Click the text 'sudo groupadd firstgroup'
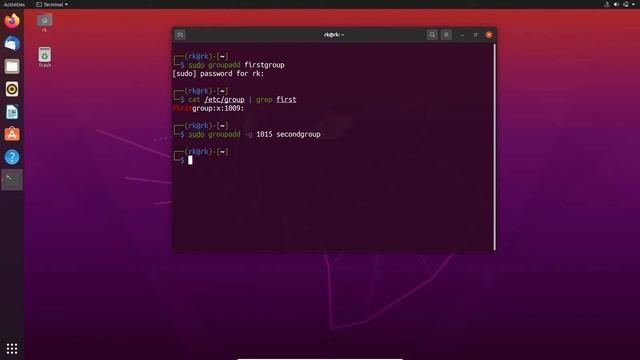This screenshot has width=640, height=360. [x=236, y=65]
